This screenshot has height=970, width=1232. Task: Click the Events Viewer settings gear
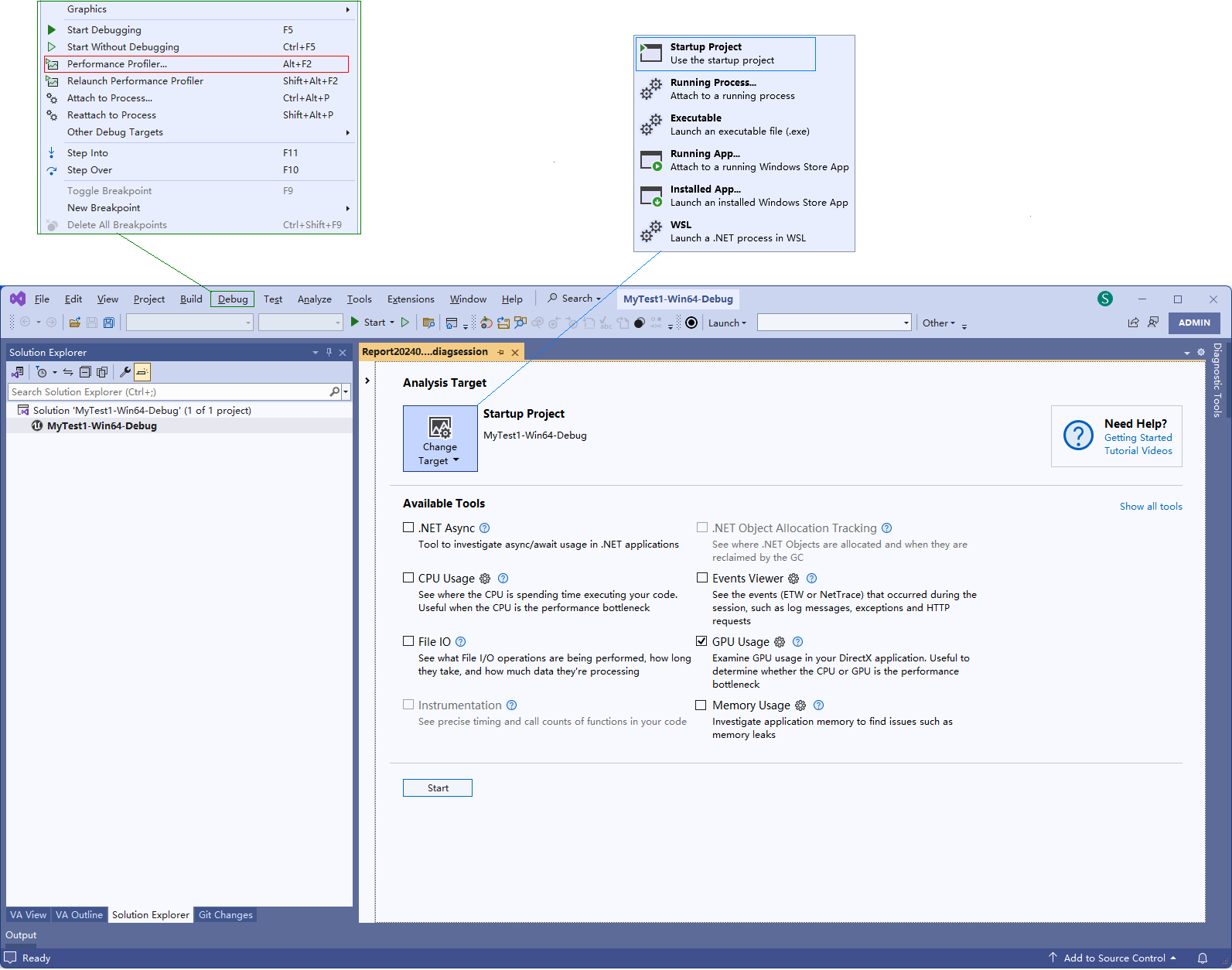pos(793,579)
